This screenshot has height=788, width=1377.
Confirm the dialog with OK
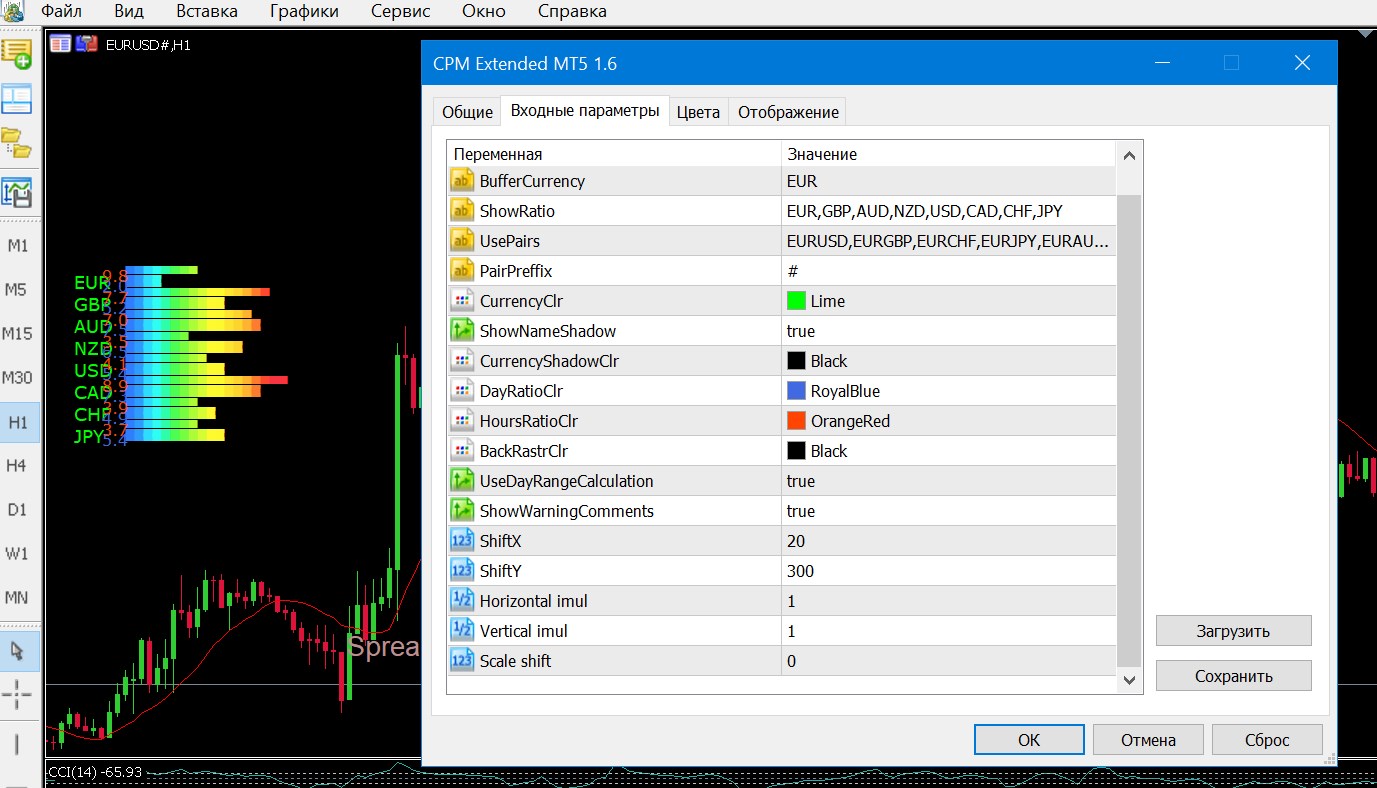point(1029,740)
